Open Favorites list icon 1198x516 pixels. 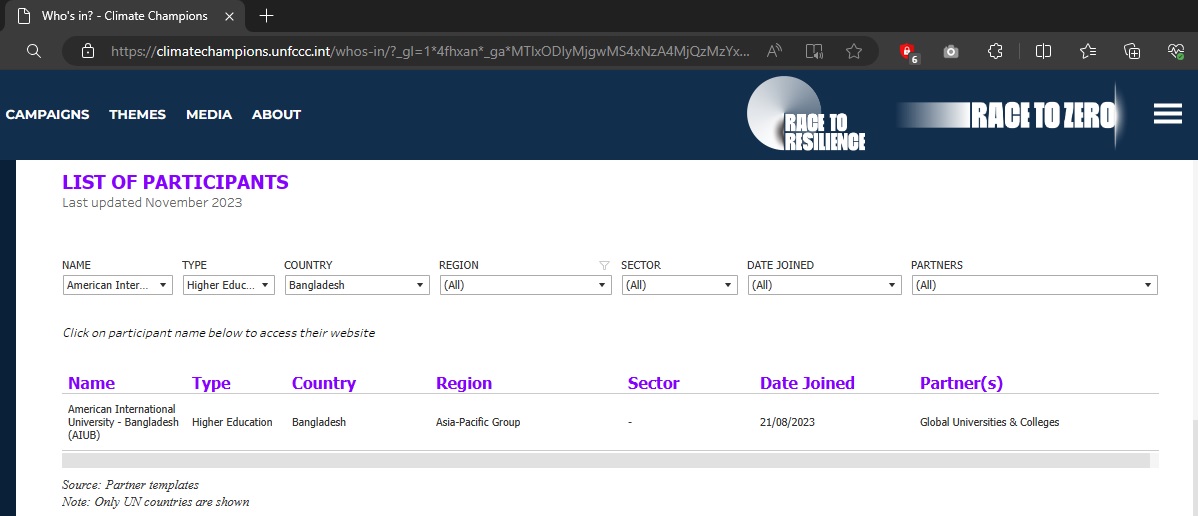pyautogui.click(x=1088, y=51)
